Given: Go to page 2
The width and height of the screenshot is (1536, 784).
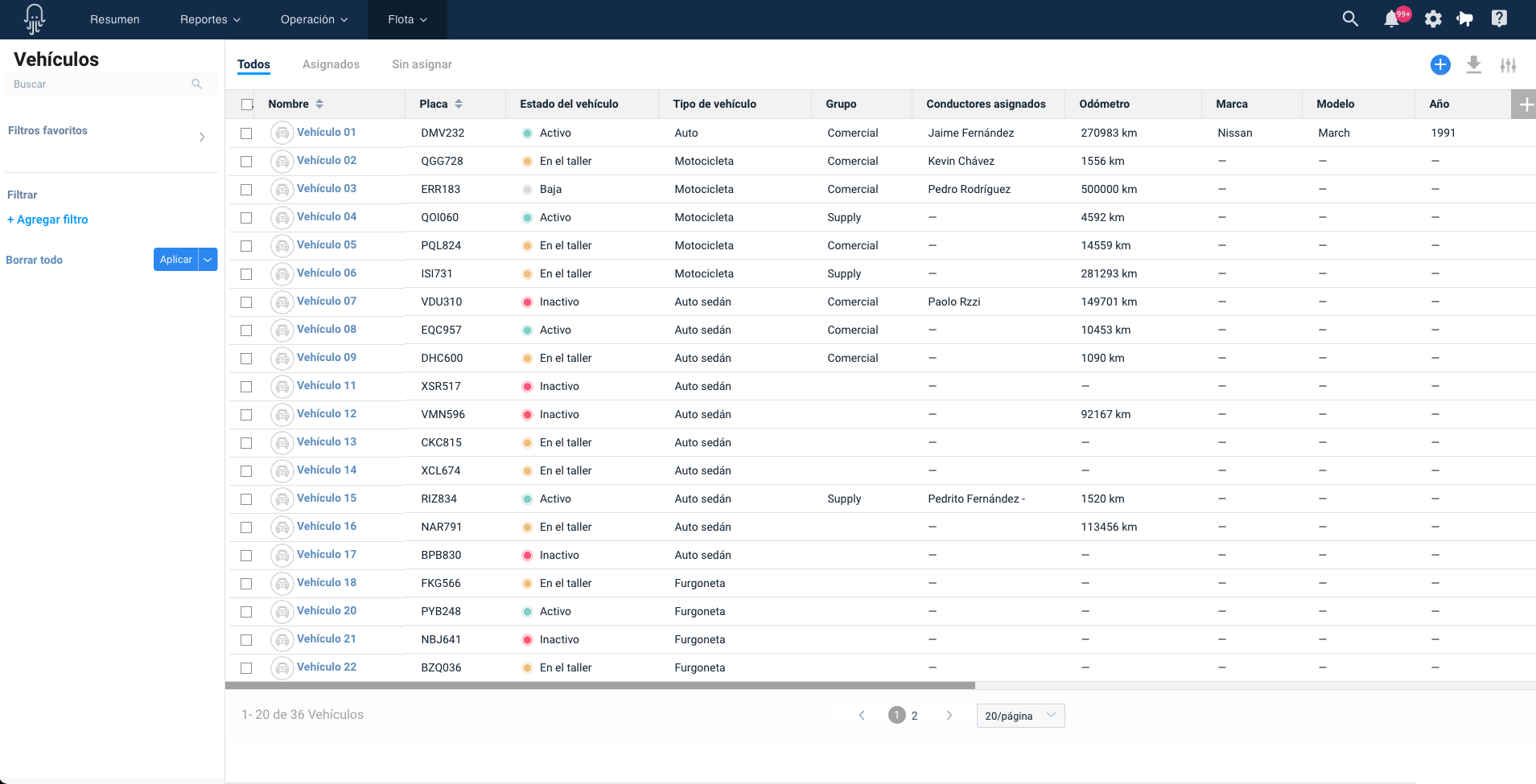Looking at the screenshot, I should (x=914, y=716).
